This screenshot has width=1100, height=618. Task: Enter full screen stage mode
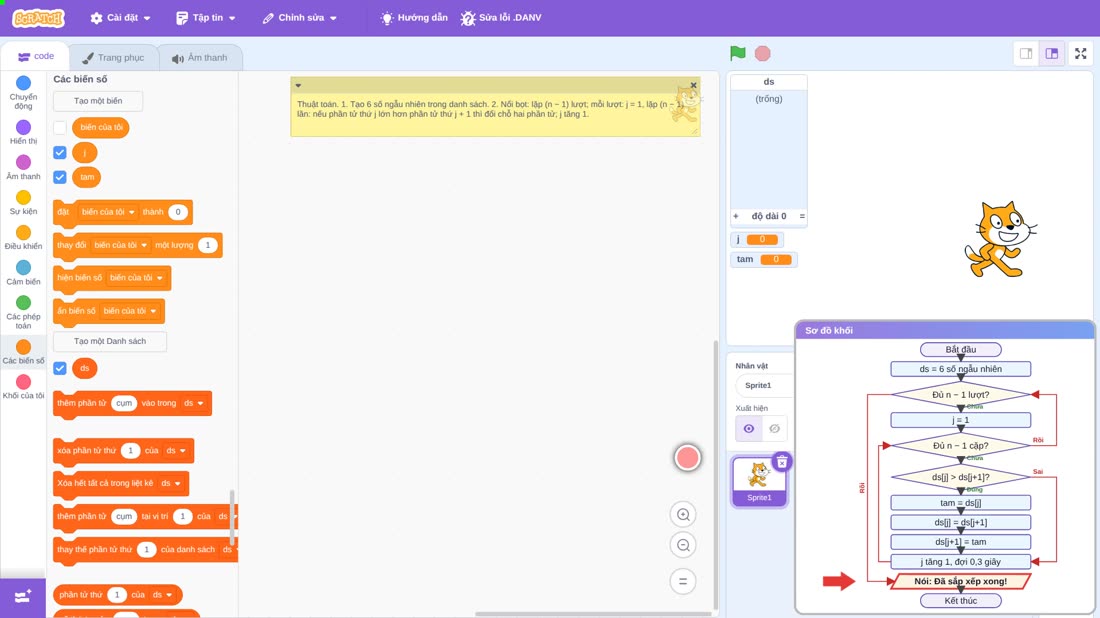click(1080, 53)
